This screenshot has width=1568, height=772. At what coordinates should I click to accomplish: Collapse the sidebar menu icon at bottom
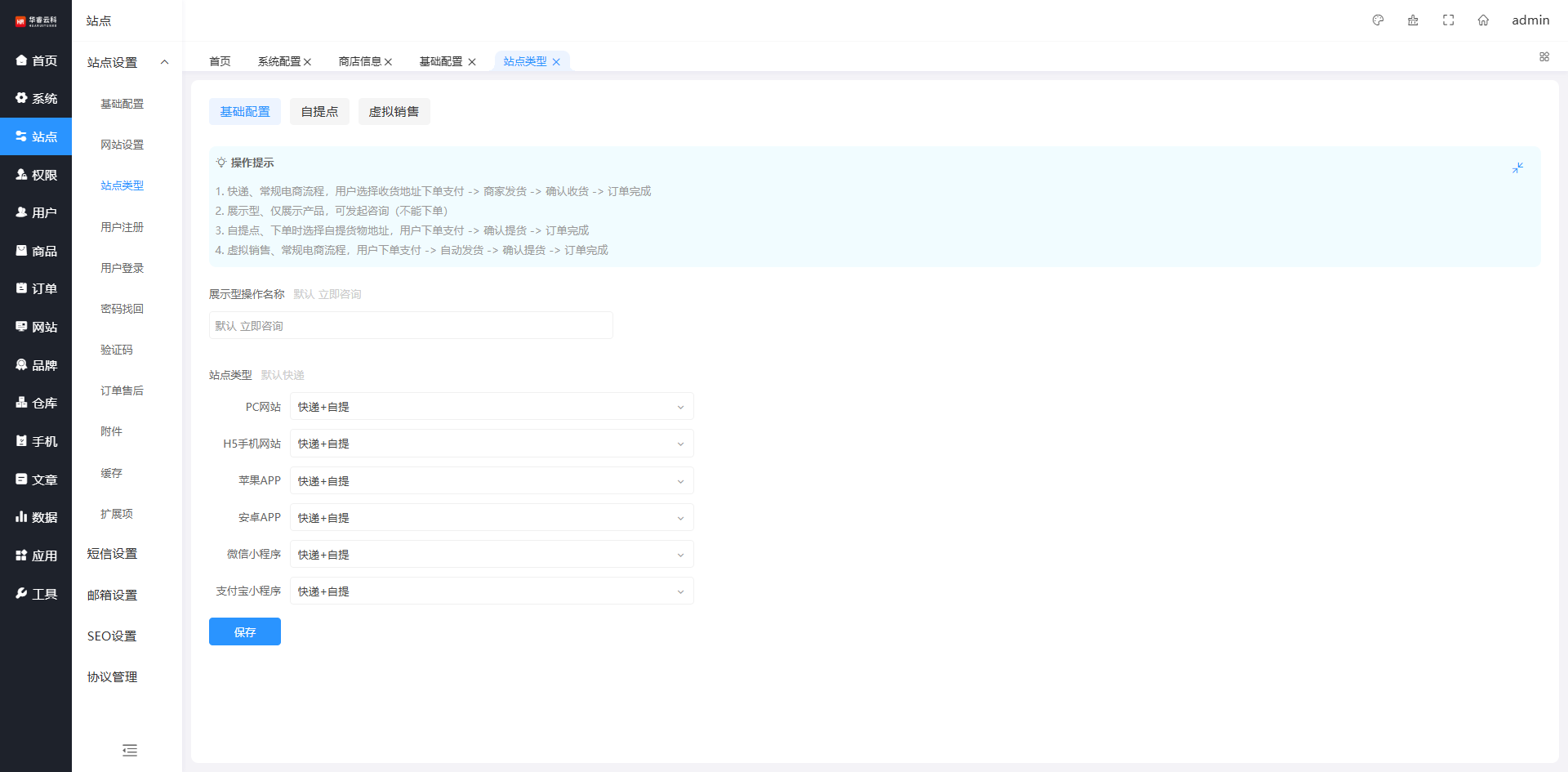click(129, 750)
